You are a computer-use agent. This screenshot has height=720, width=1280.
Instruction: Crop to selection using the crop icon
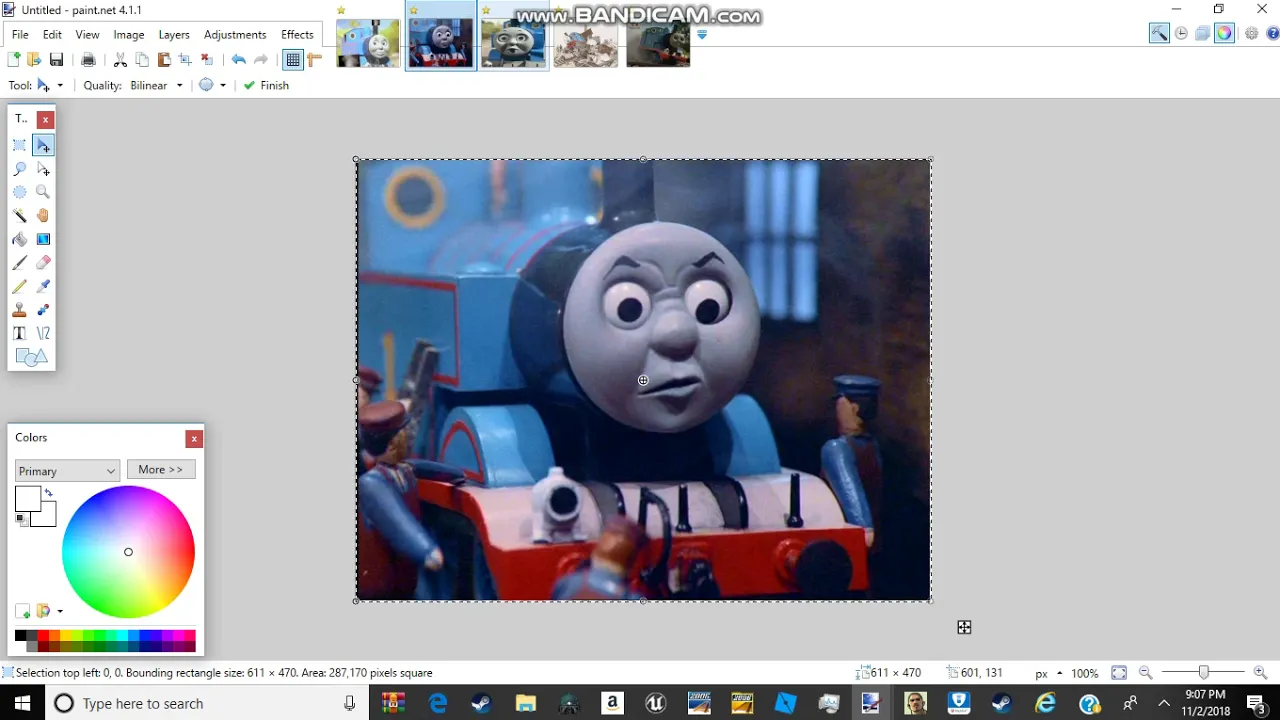(x=185, y=60)
